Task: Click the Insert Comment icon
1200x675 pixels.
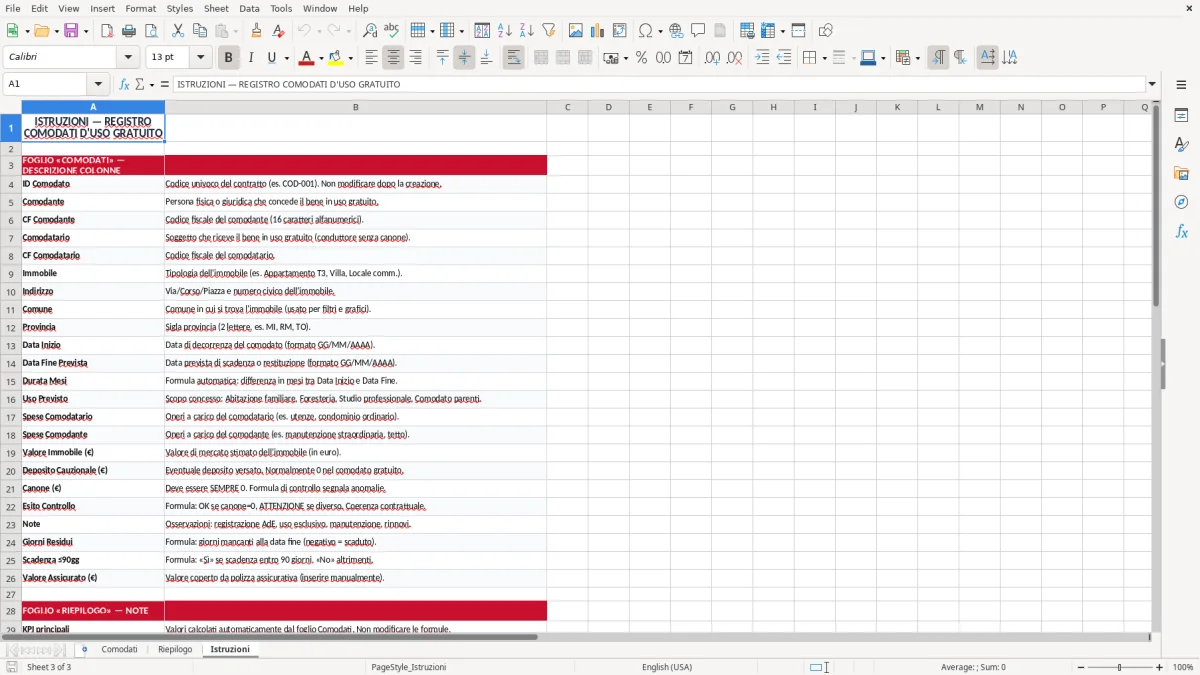Action: tap(698, 31)
